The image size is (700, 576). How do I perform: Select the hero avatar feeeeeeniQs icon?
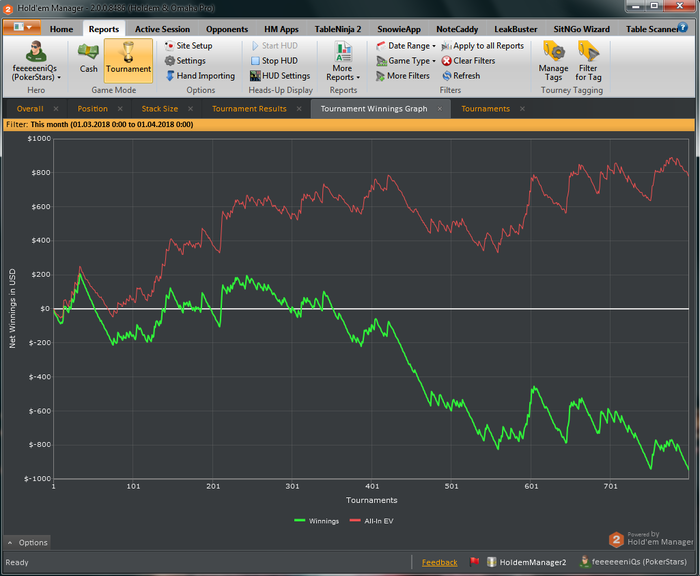click(36, 51)
